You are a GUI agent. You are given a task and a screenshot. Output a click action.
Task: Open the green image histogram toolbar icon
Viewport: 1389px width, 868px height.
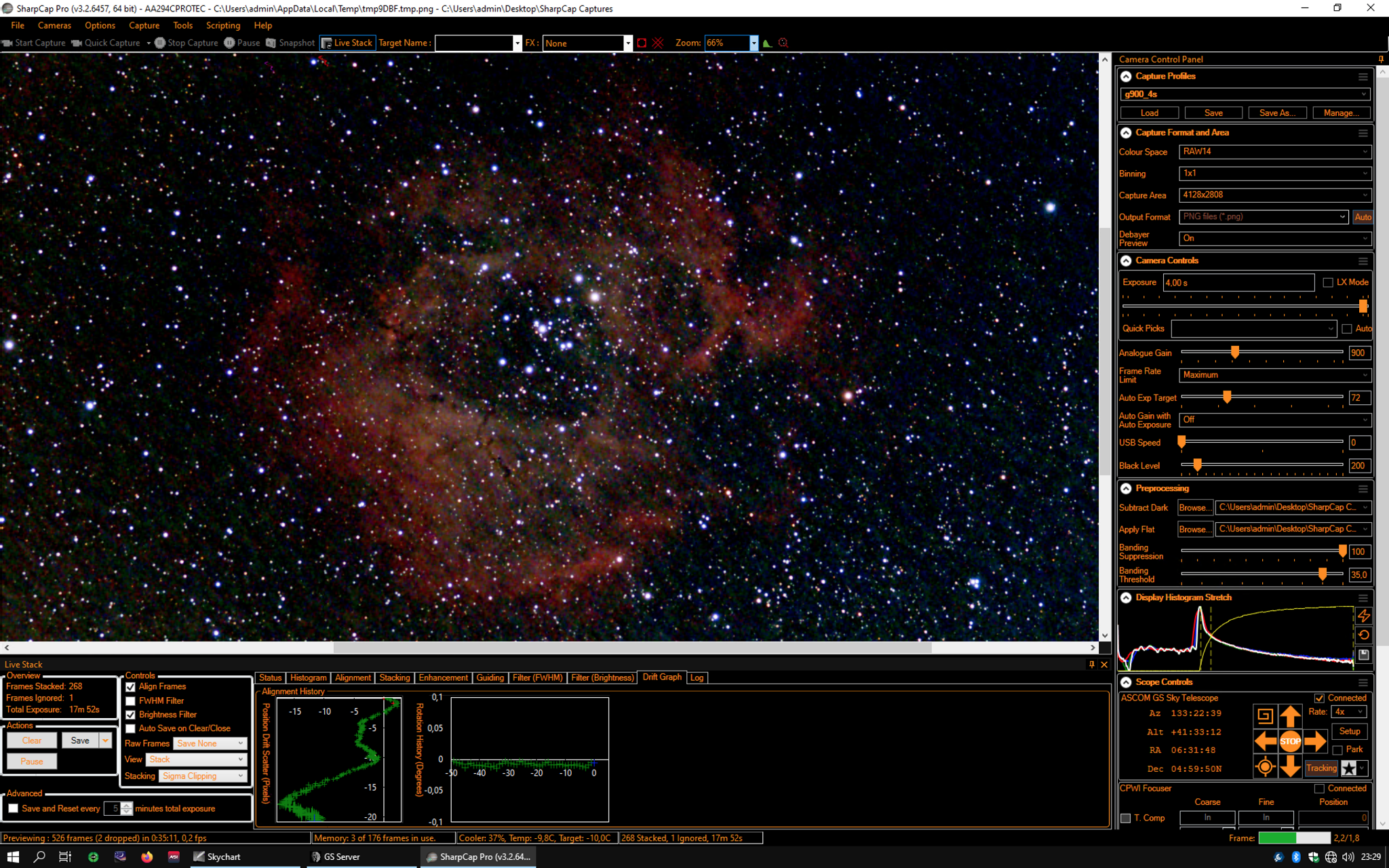(767, 43)
